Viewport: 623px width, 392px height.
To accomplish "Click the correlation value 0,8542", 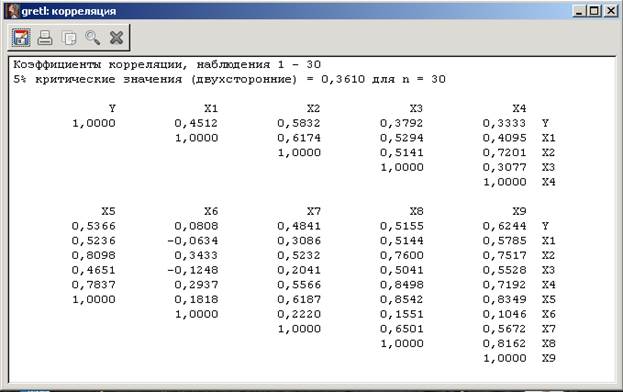I will 402,299.
